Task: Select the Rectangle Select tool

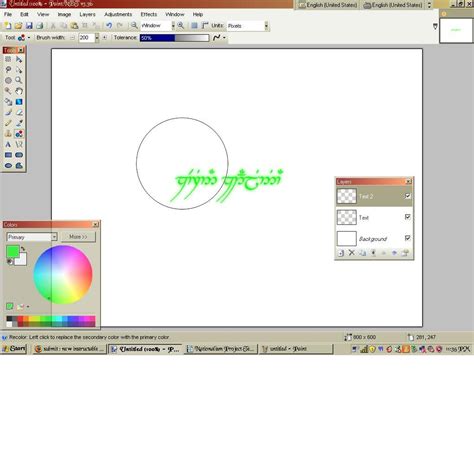Action: 8,59
